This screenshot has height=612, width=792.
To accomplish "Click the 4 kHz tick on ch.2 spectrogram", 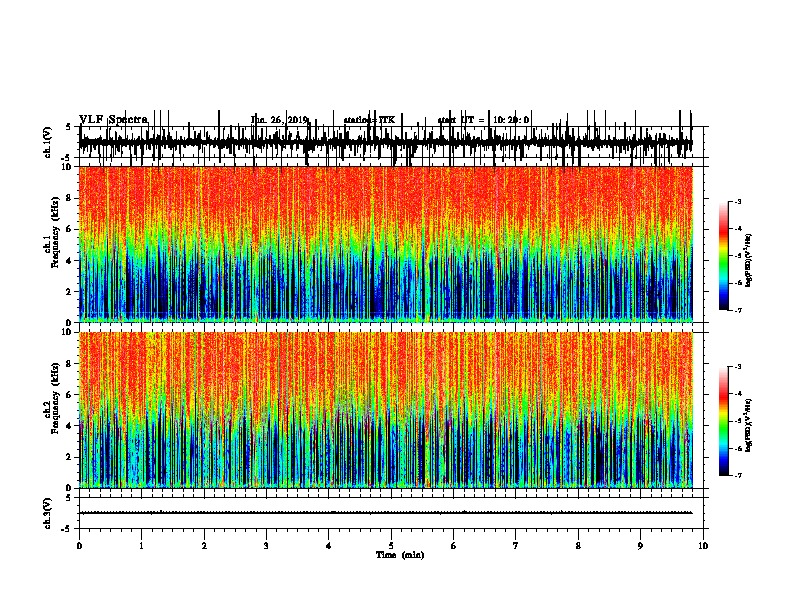I will tap(70, 426).
